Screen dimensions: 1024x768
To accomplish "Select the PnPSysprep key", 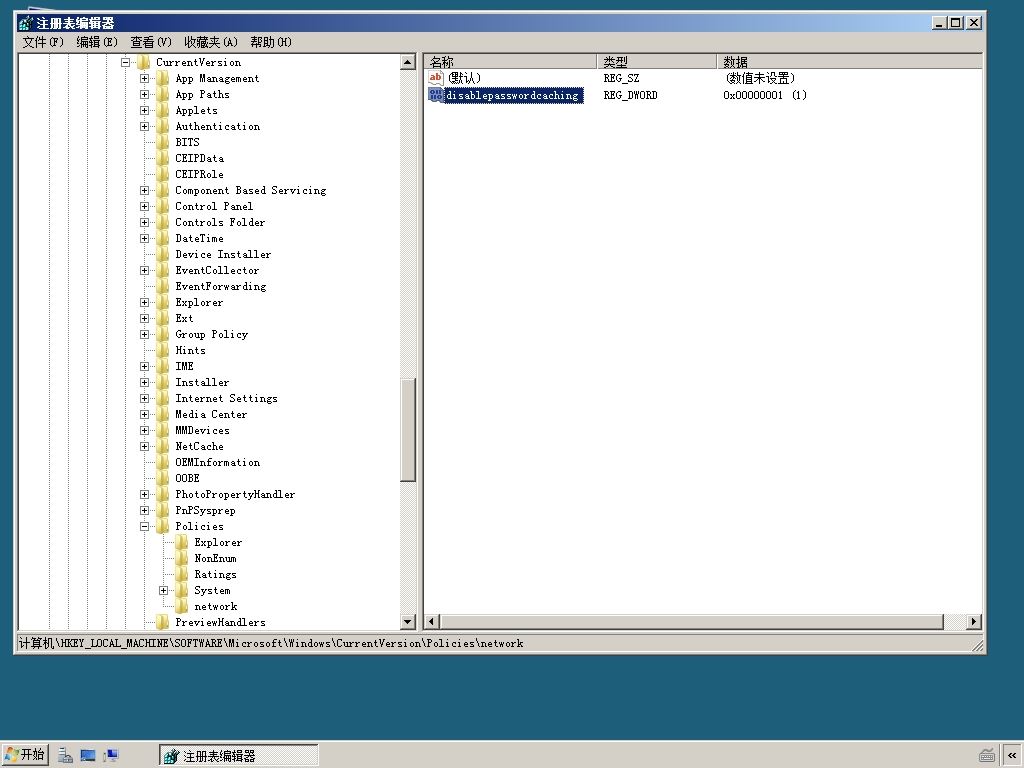I will point(205,511).
